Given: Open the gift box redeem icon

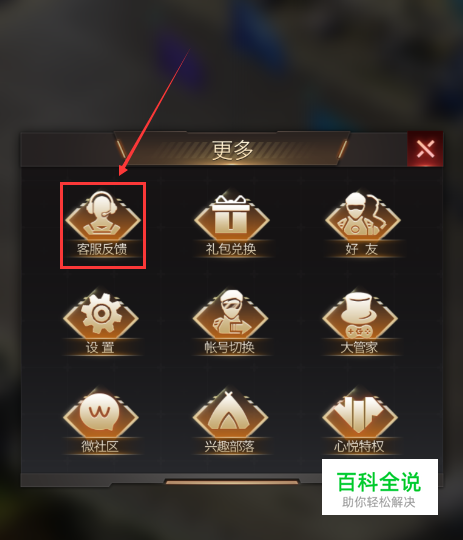Looking at the screenshot, I should pos(231,216).
